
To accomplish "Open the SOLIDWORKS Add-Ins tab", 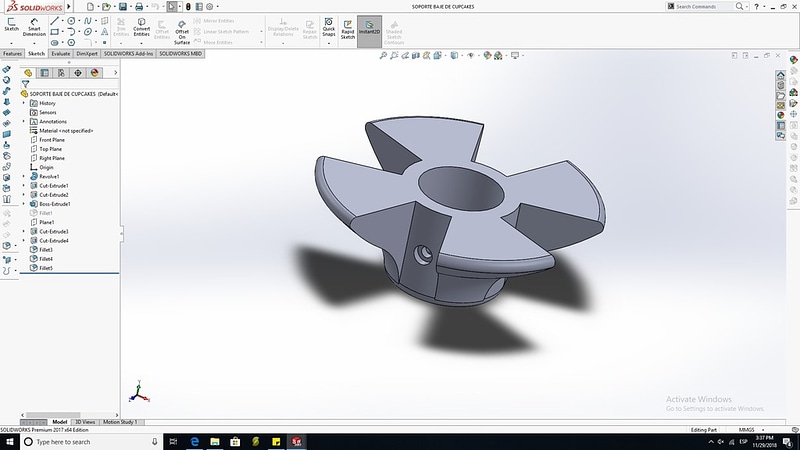I will click(128, 54).
